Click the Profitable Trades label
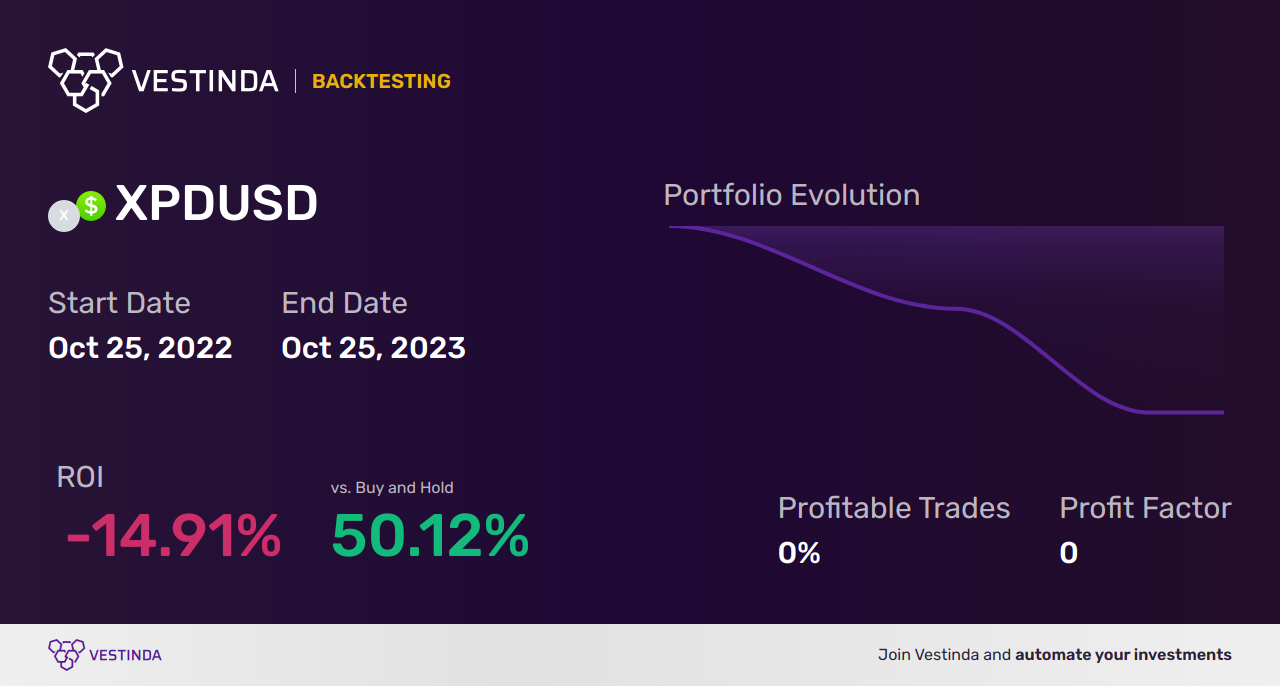Screen dimensions: 1280x686 coord(894,508)
